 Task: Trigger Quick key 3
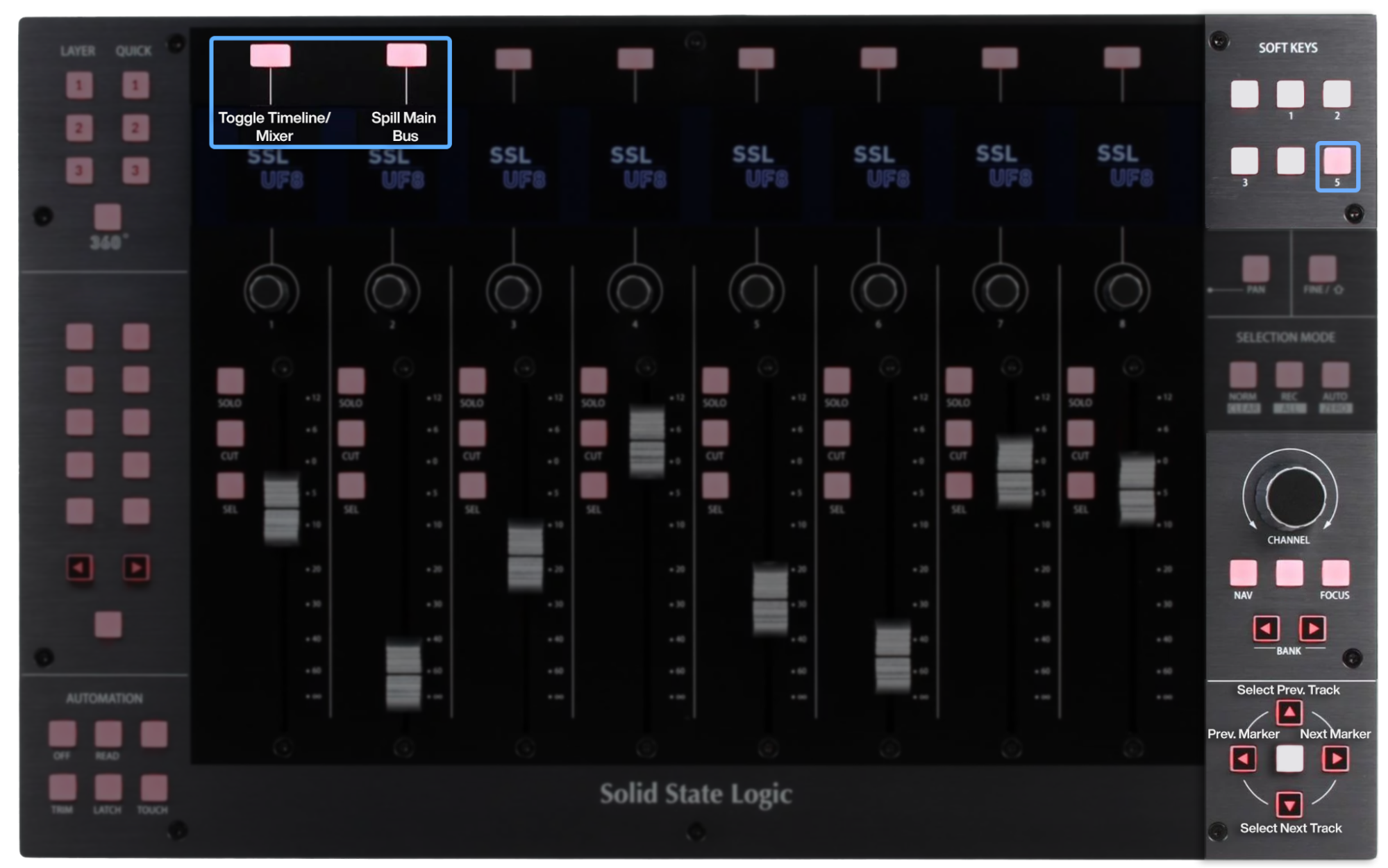[135, 170]
